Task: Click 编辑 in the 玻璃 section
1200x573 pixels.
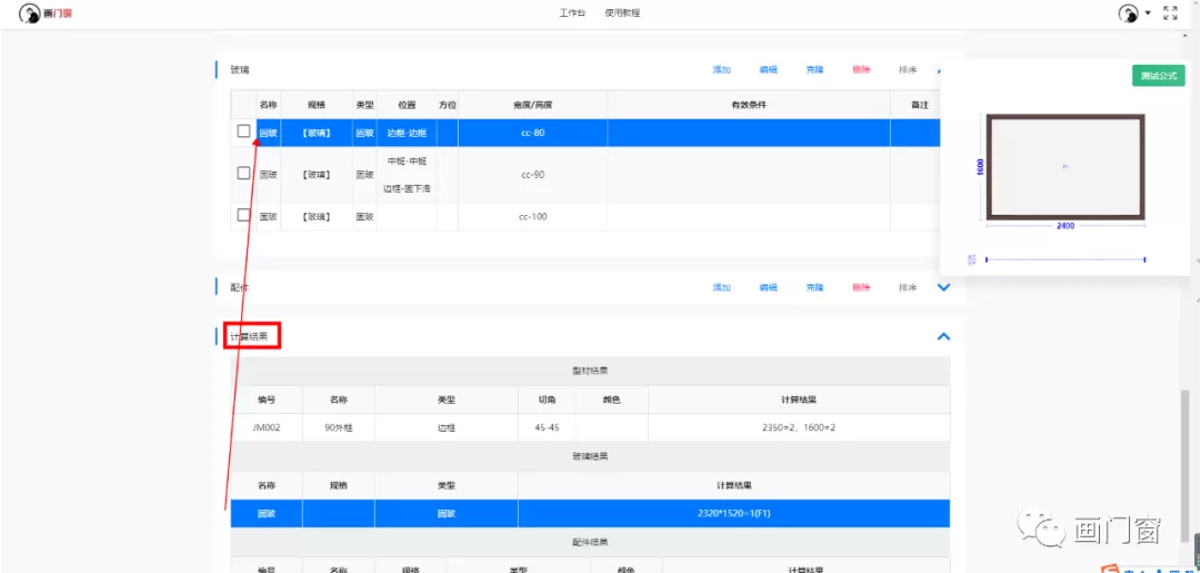Action: point(768,70)
